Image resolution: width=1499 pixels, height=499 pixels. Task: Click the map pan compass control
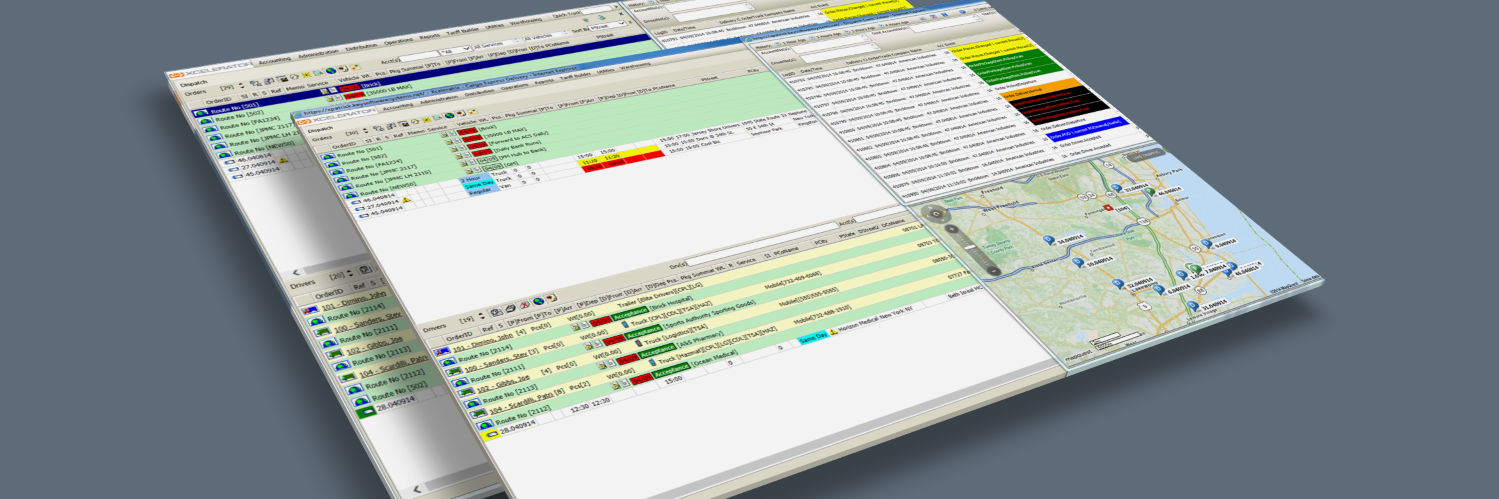pos(936,213)
